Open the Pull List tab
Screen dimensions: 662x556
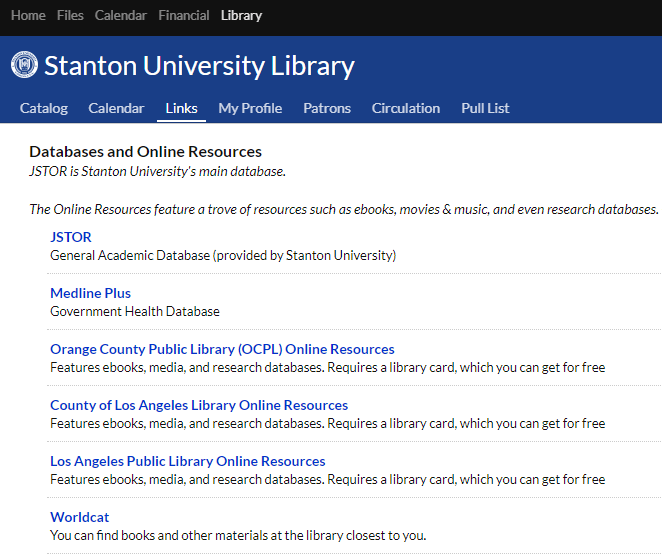click(485, 108)
